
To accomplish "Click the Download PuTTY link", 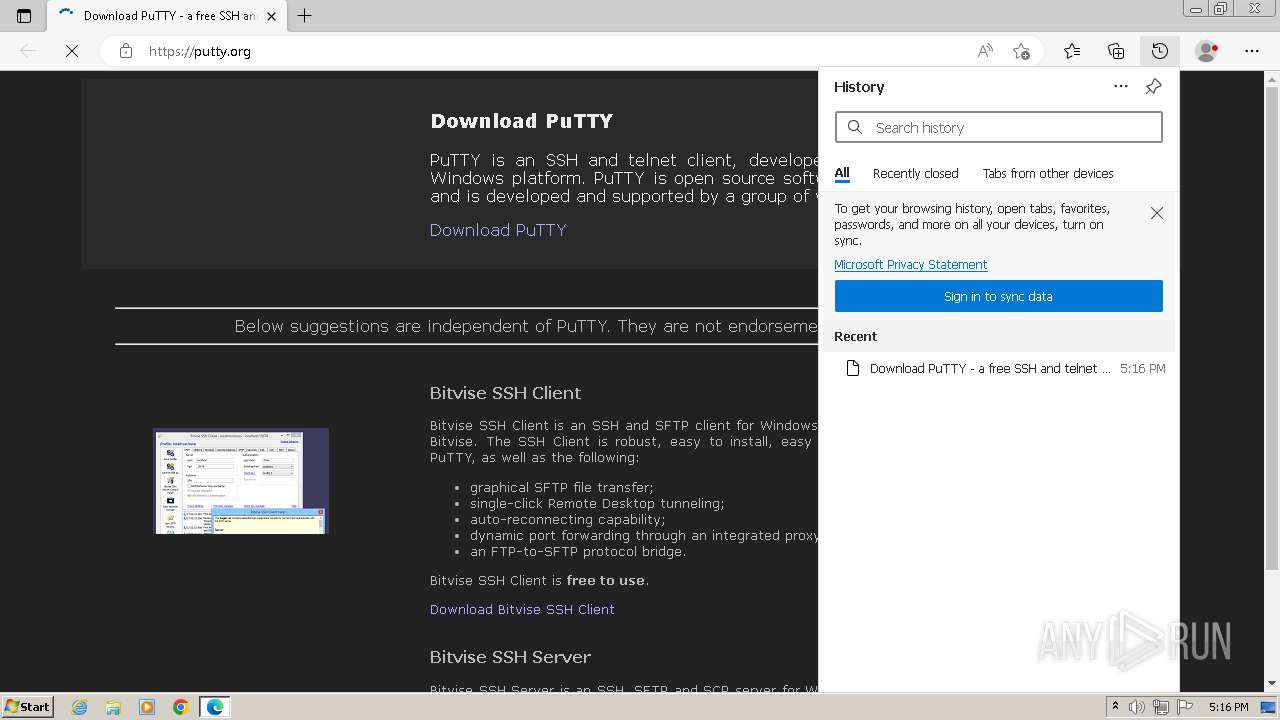I will click(498, 230).
